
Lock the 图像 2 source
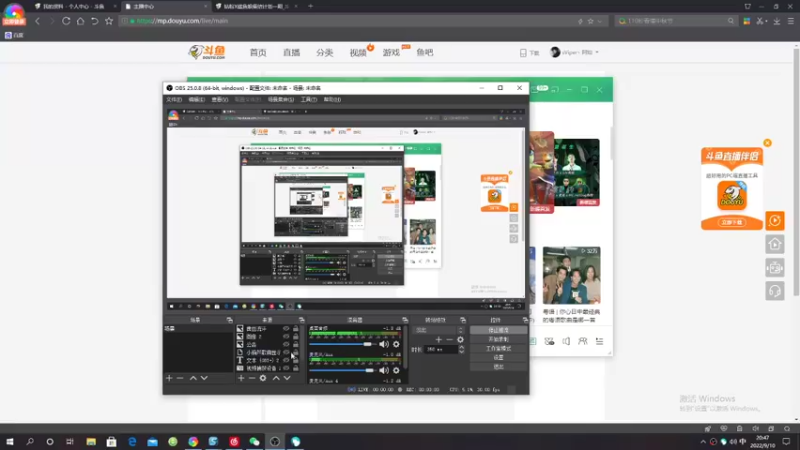(x=295, y=337)
